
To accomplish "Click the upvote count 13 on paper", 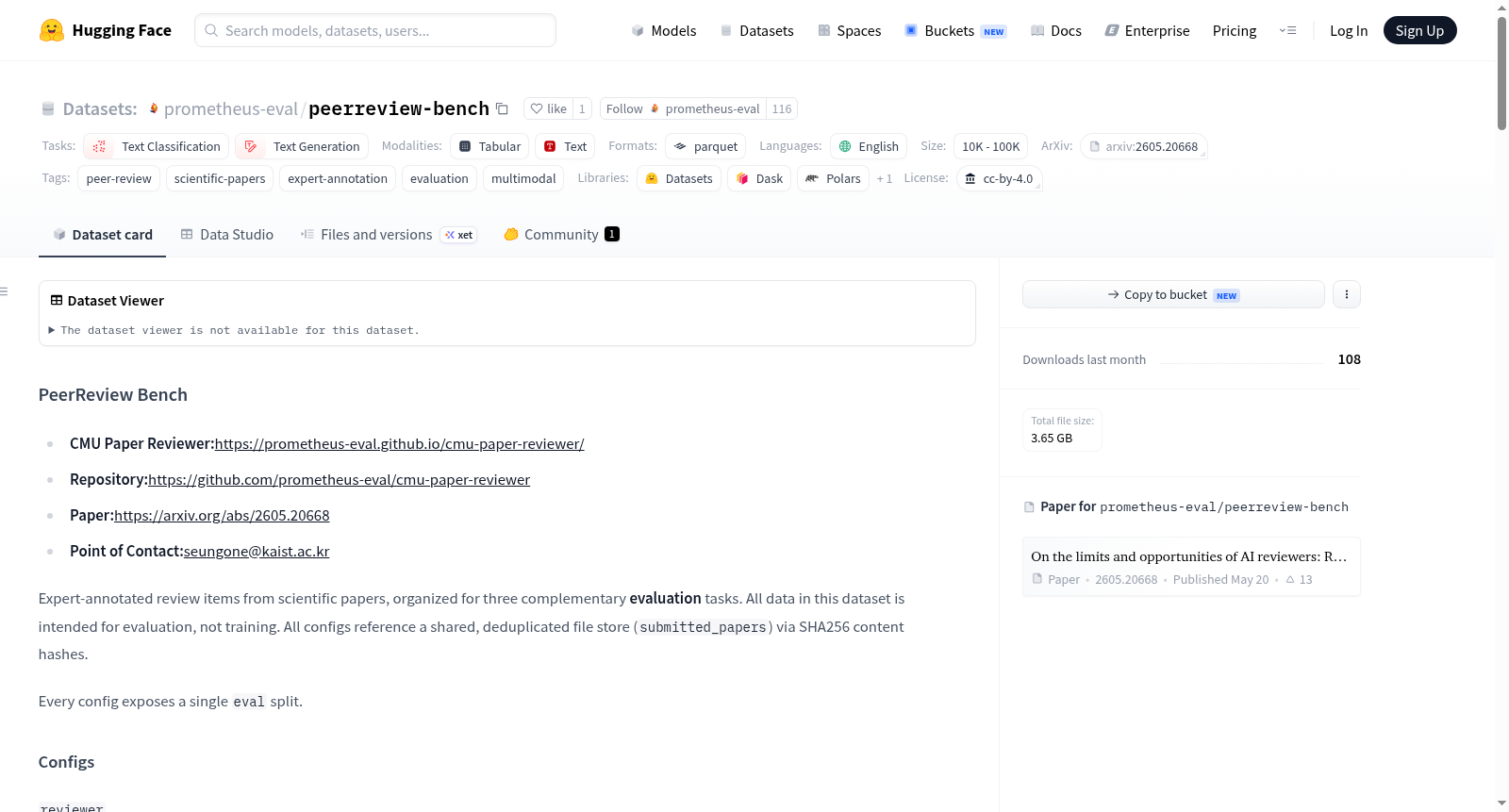I will pyautogui.click(x=1299, y=579).
